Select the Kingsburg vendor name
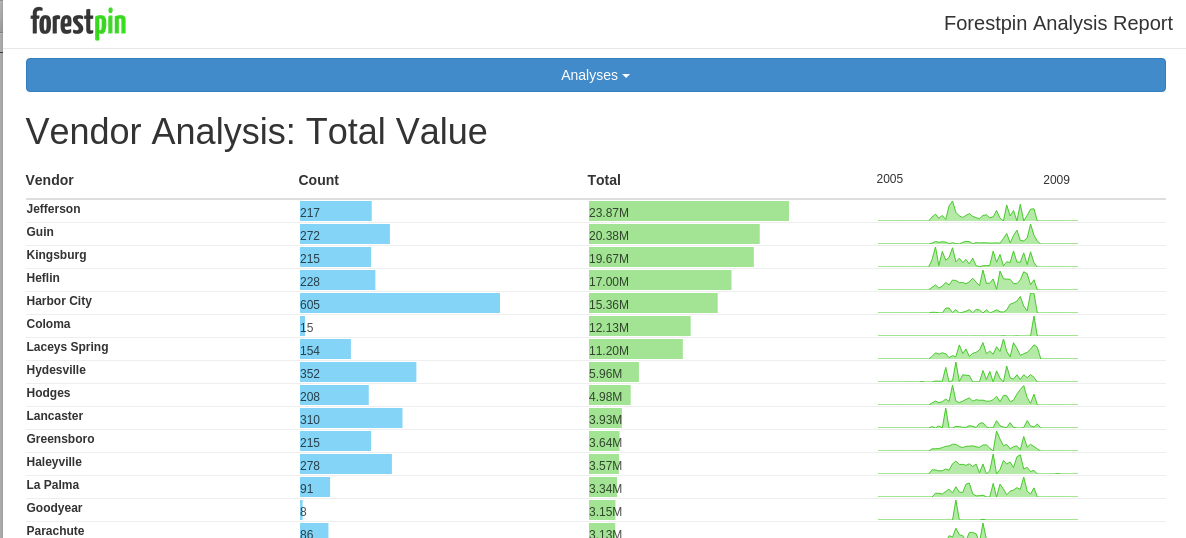1186x538 pixels. point(56,255)
